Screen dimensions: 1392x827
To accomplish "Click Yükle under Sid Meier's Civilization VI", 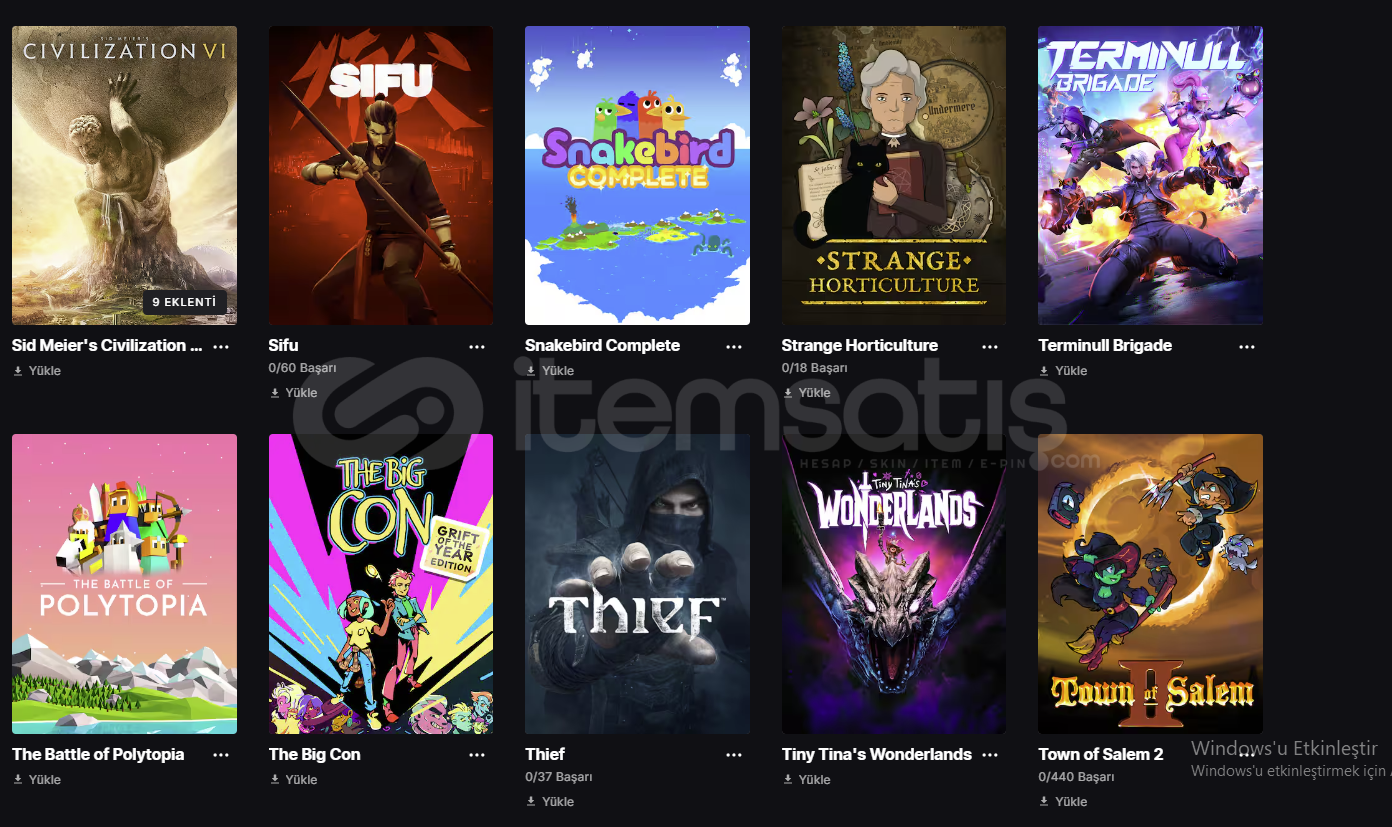I will pos(37,371).
